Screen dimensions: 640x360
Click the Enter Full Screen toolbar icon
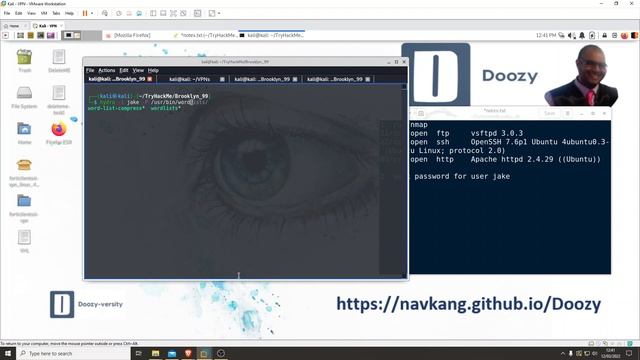click(x=173, y=13)
